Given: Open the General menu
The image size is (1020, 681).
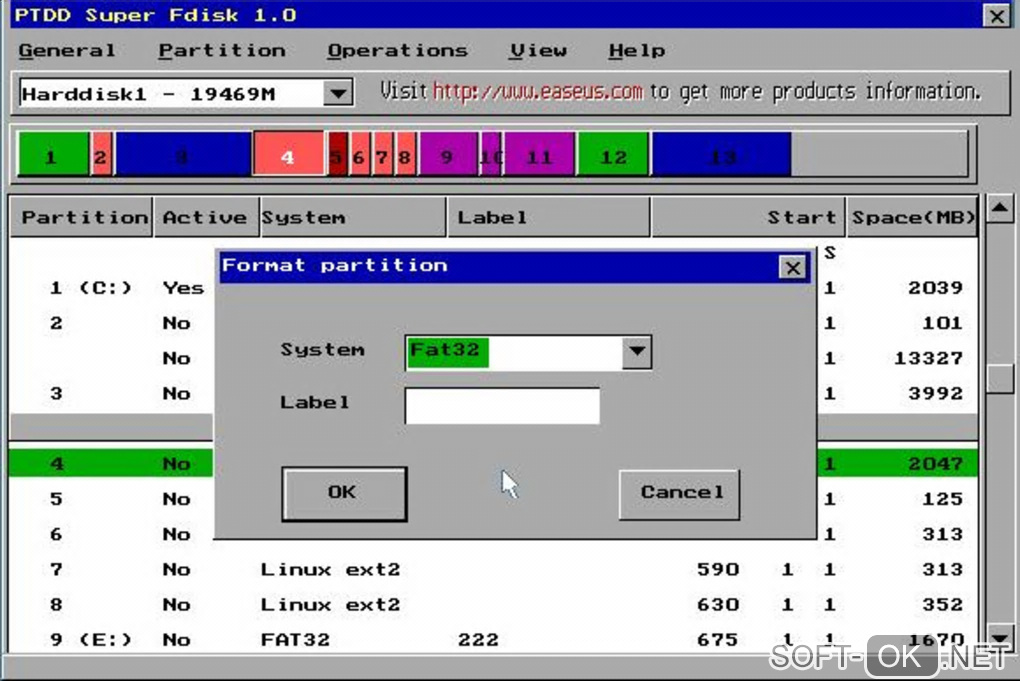Looking at the screenshot, I should [67, 51].
